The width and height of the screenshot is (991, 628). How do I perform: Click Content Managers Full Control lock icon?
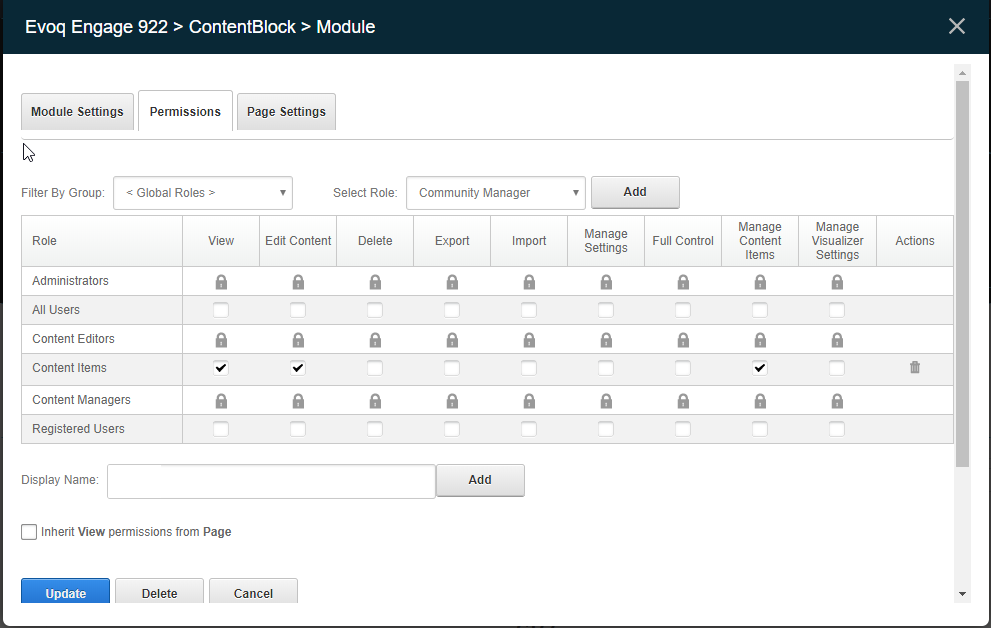(x=683, y=401)
